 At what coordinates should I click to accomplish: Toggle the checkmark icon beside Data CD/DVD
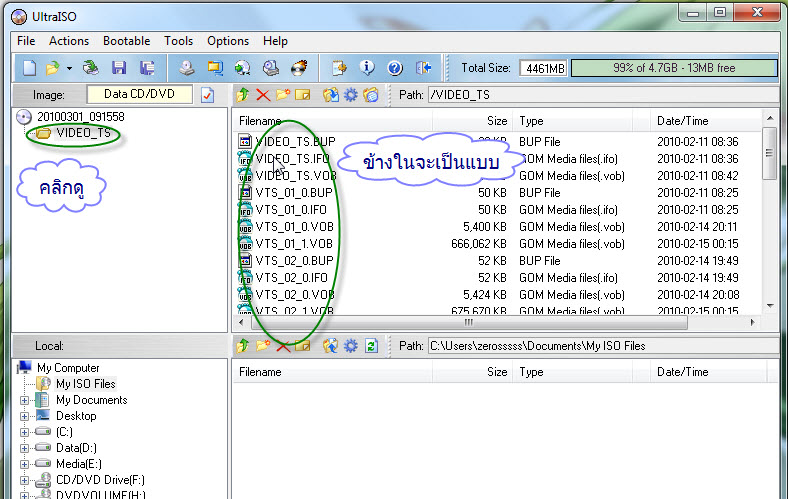[x=207, y=95]
